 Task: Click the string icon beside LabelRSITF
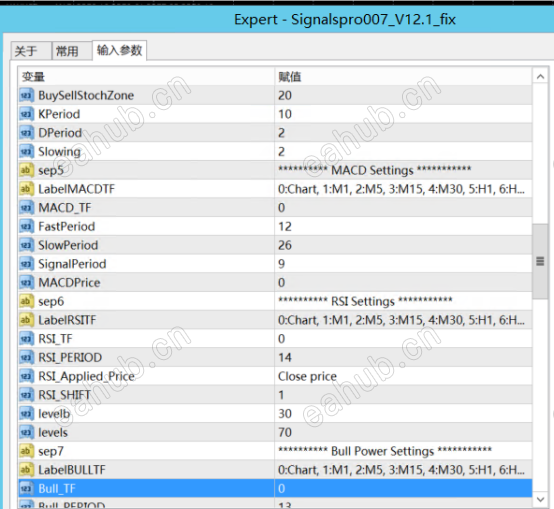(26, 320)
